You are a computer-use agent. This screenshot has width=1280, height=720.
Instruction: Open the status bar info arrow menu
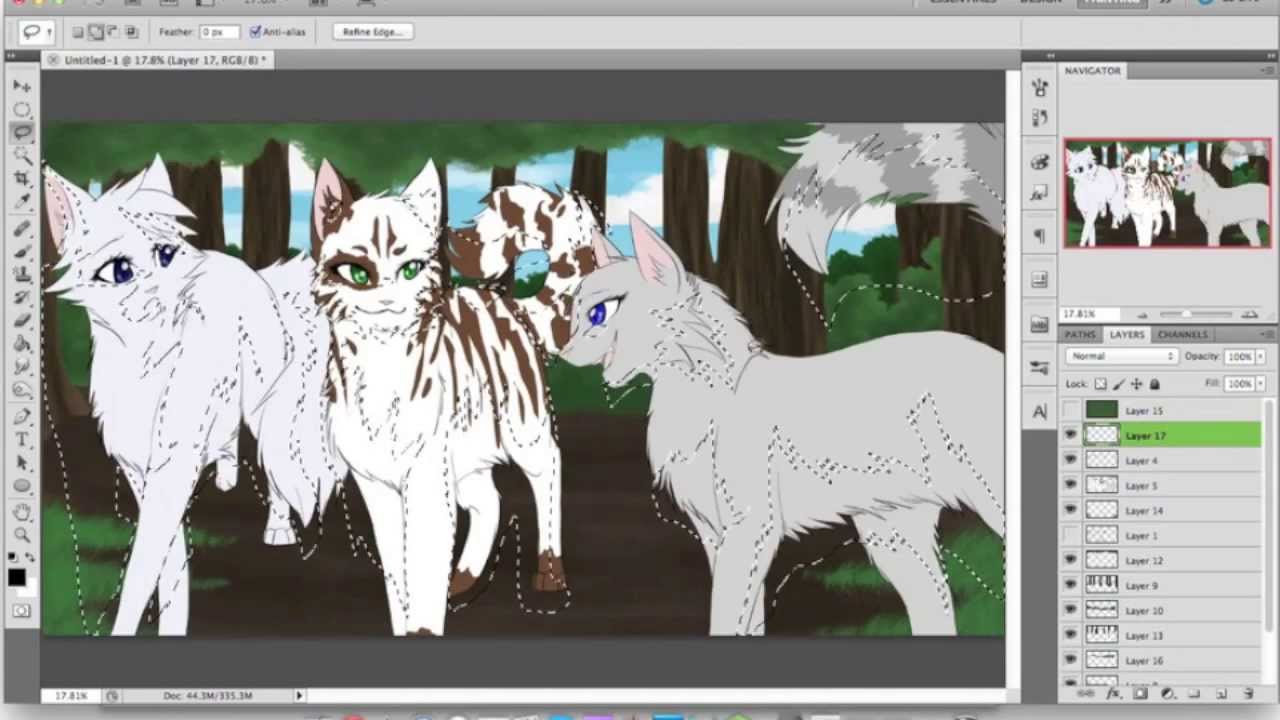click(x=298, y=695)
